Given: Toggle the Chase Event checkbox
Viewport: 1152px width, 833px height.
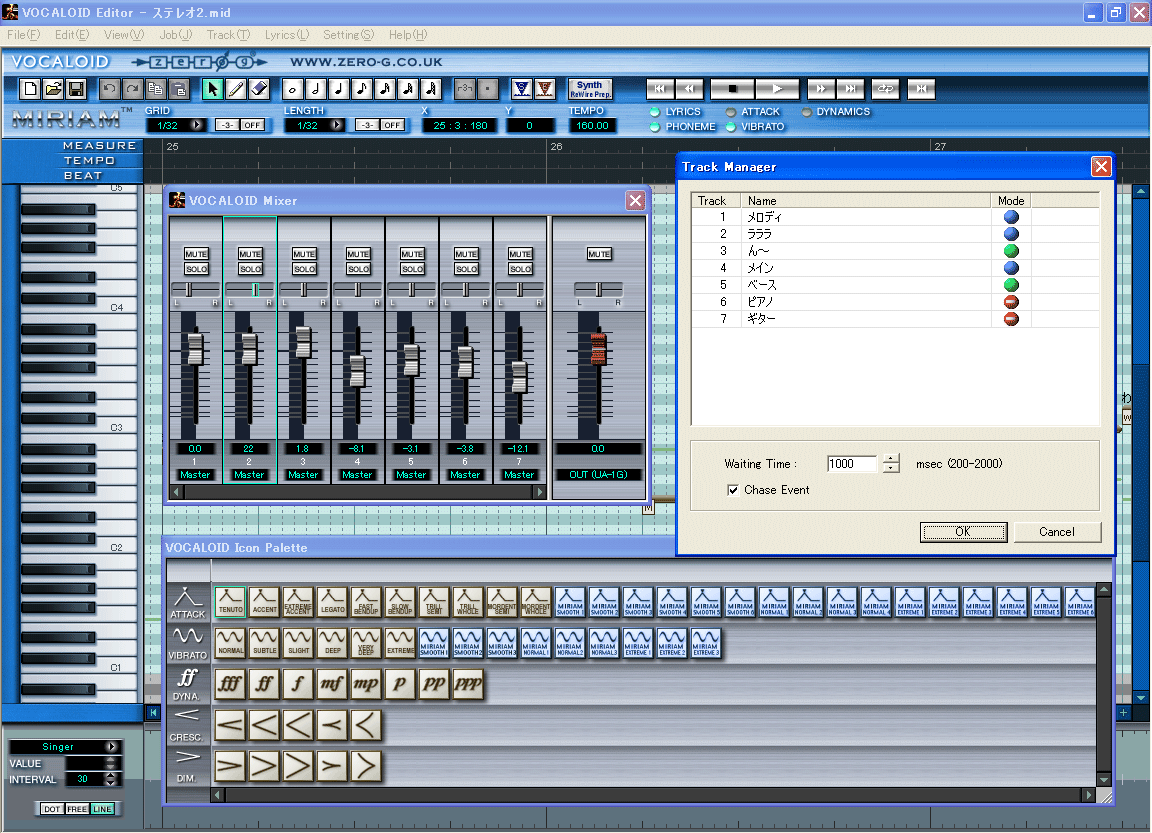Looking at the screenshot, I should (732, 490).
